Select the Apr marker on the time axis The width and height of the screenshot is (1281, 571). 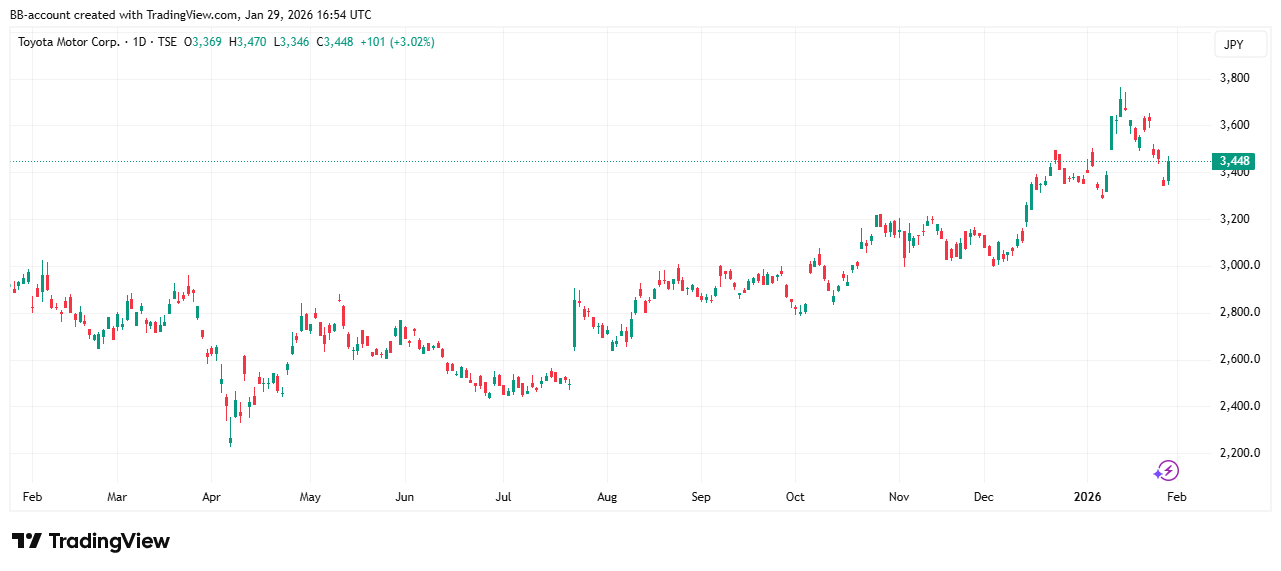pyautogui.click(x=211, y=496)
